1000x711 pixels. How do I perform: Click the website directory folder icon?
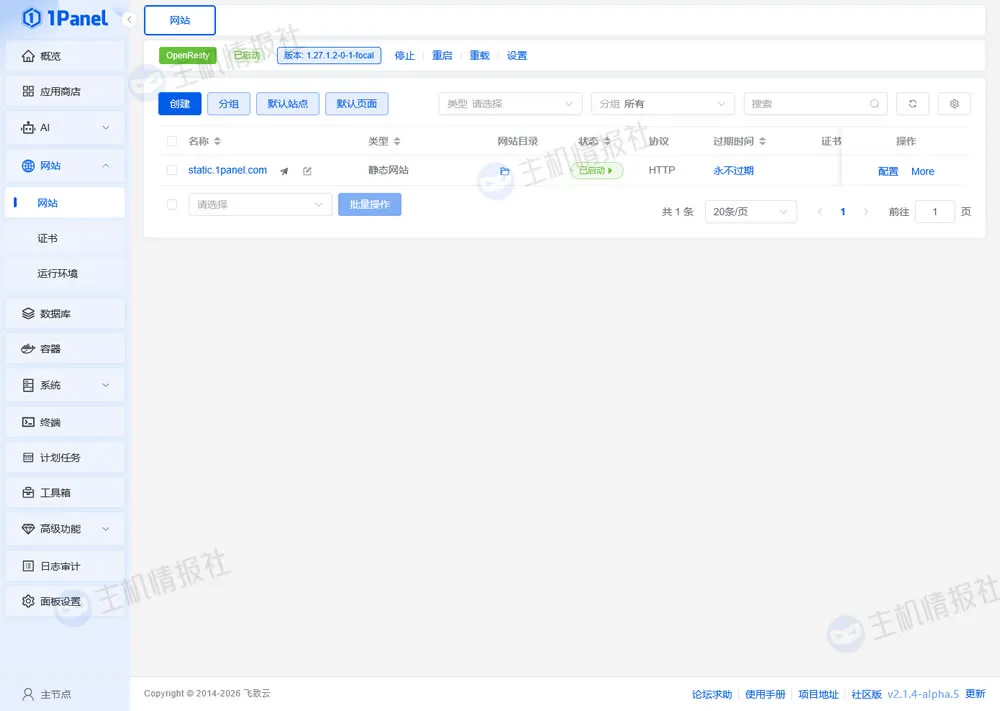[505, 171]
